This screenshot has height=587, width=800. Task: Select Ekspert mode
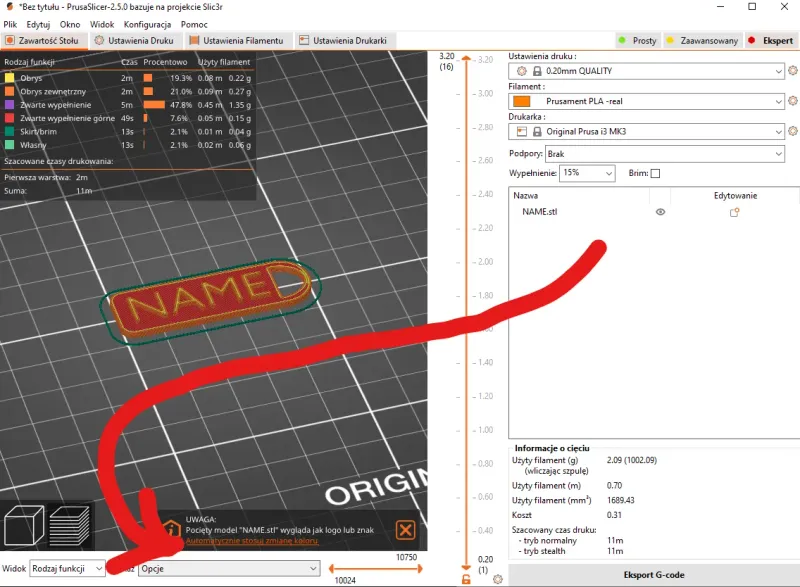771,40
